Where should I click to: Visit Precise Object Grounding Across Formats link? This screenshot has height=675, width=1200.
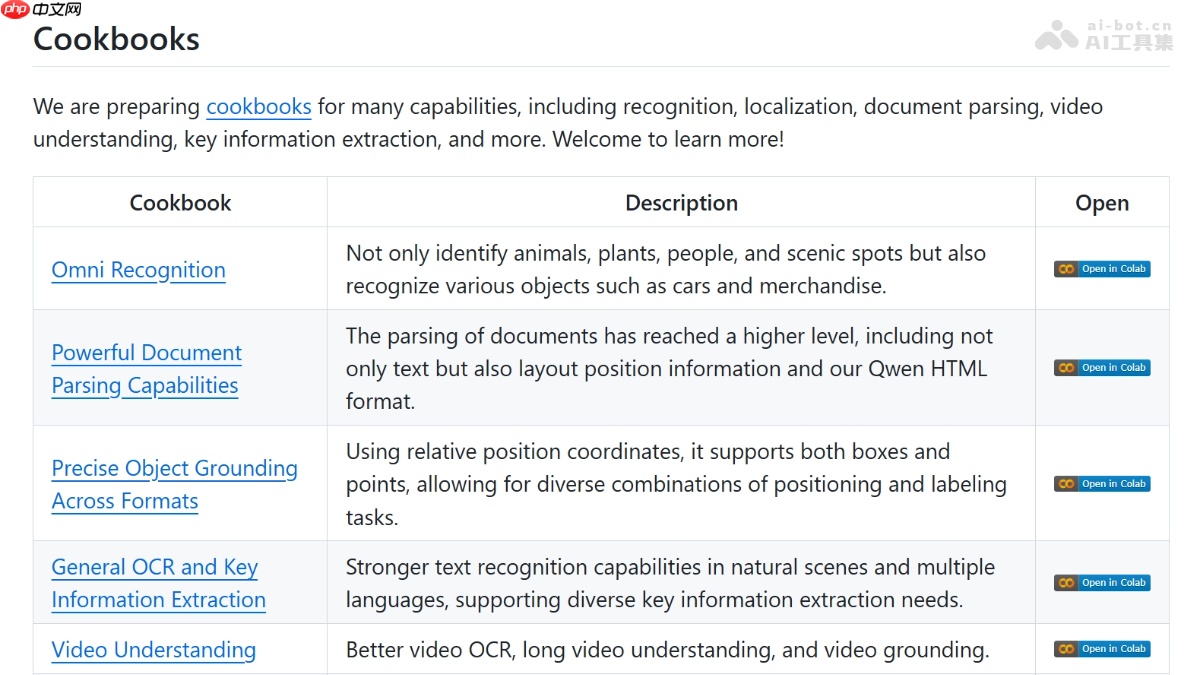tap(174, 484)
